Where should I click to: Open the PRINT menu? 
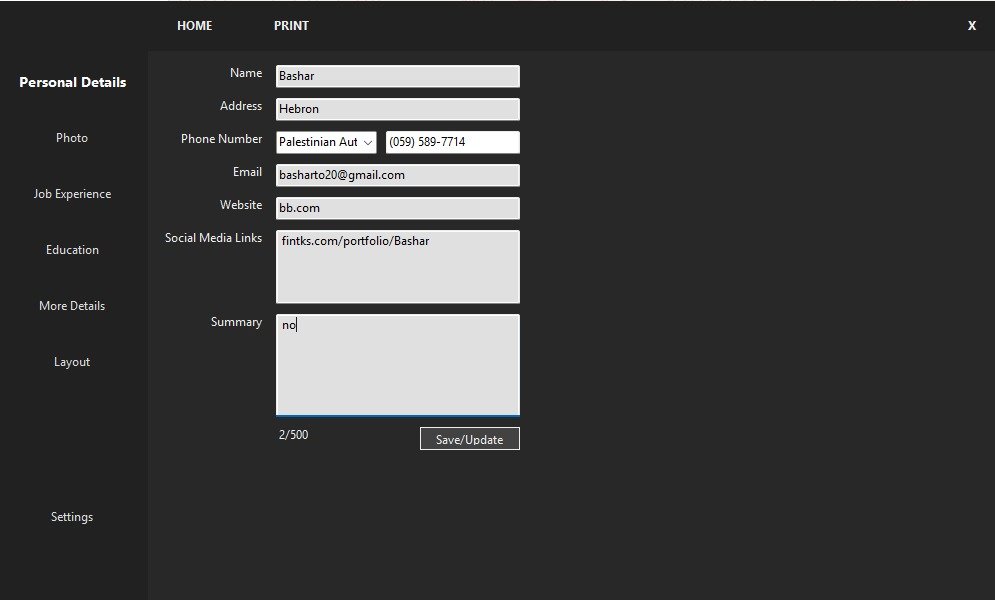tap(291, 26)
